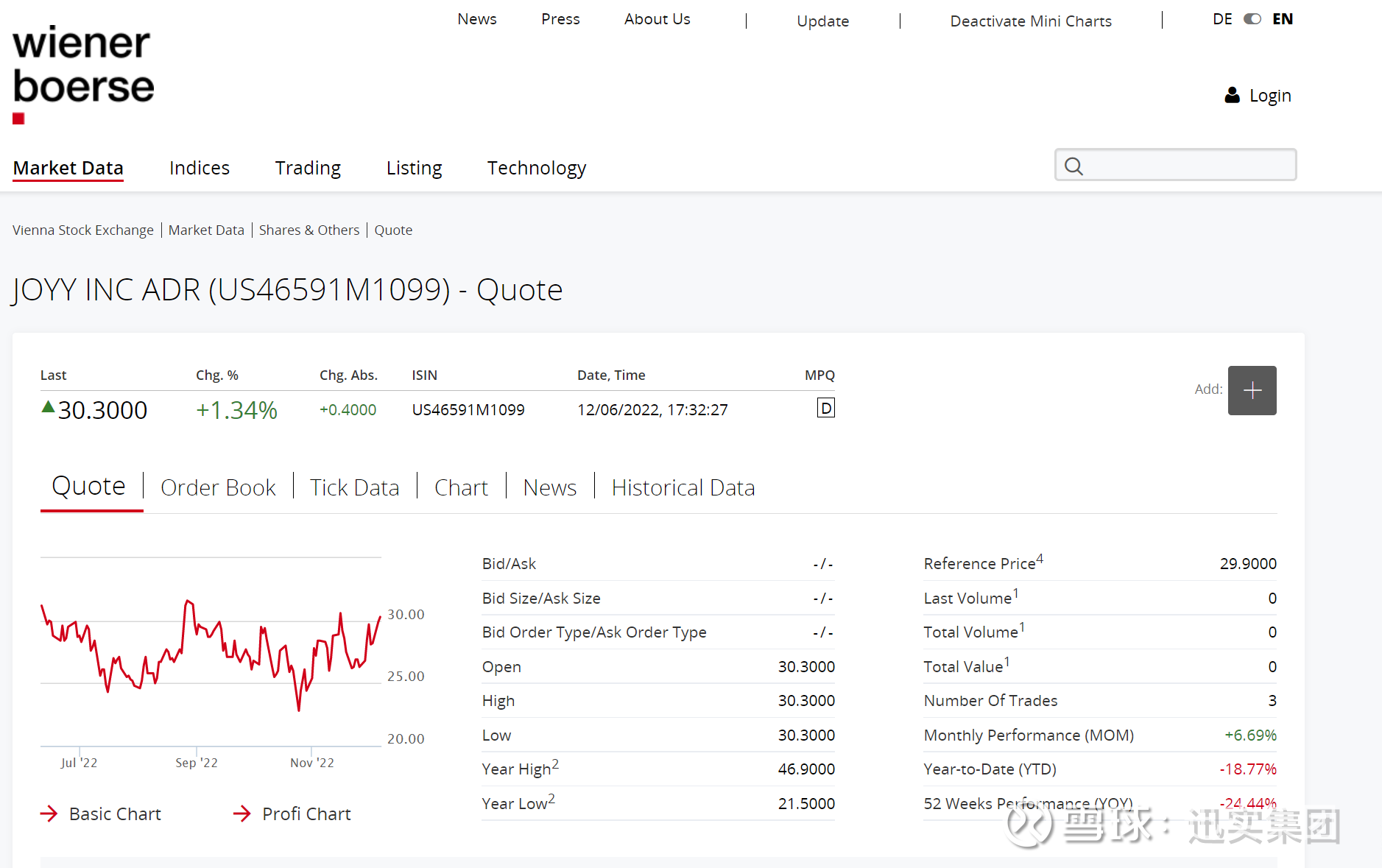Click the green up-triangle price indicator
This screenshot has width=1382, height=868.
pos(48,407)
